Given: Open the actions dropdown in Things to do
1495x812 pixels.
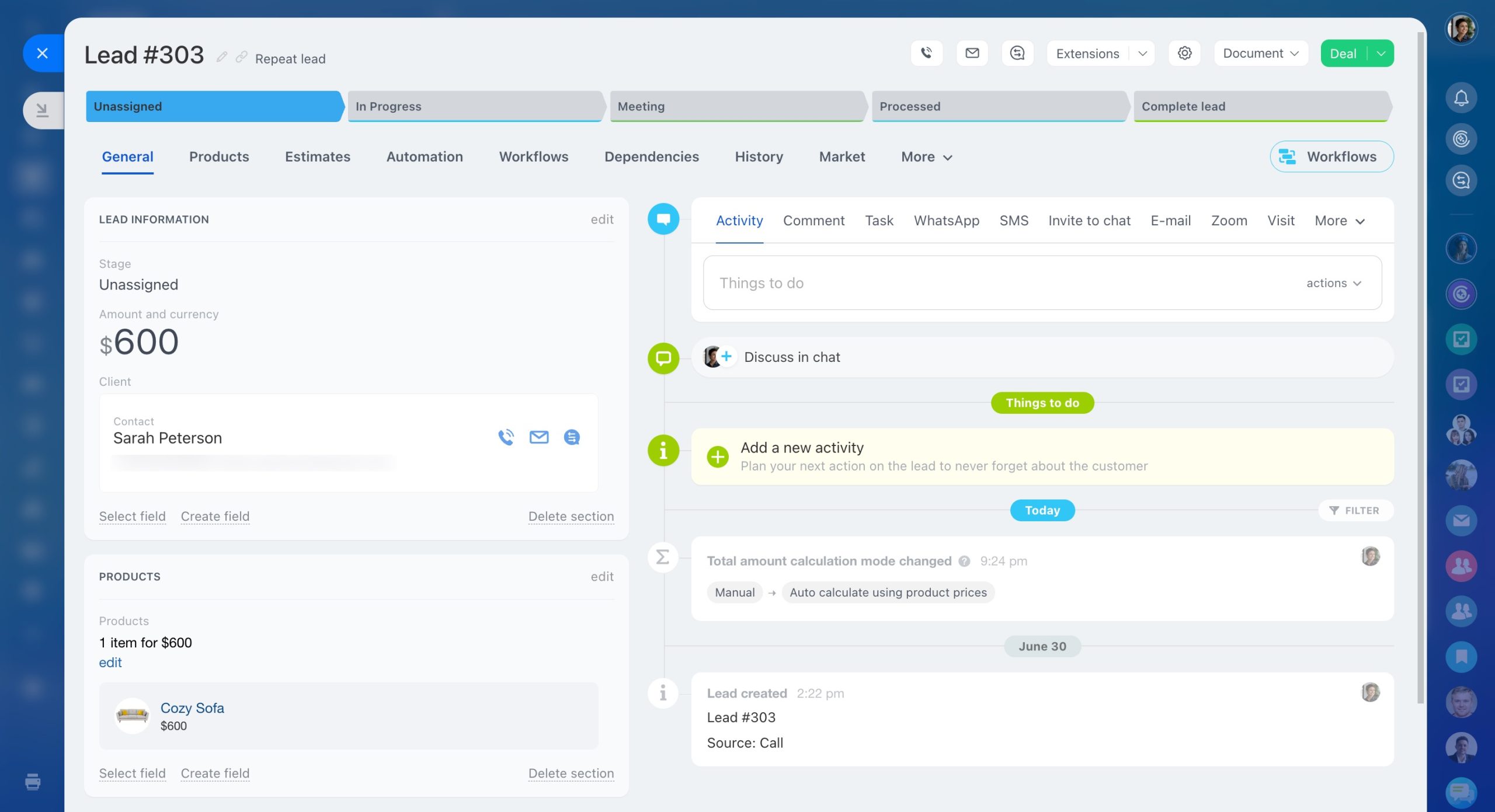Looking at the screenshot, I should 1334,283.
